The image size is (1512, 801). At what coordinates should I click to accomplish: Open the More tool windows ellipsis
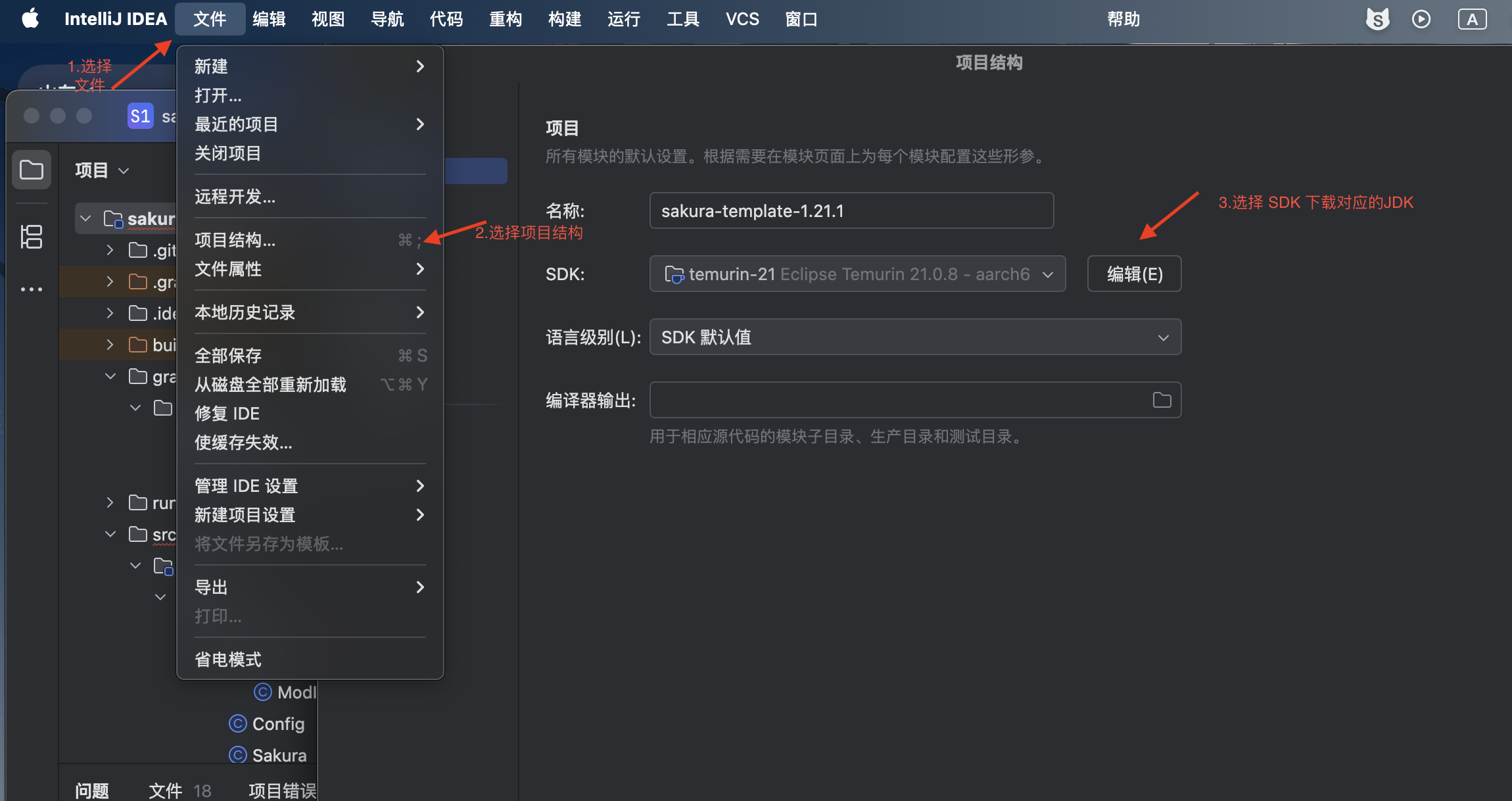[31, 289]
